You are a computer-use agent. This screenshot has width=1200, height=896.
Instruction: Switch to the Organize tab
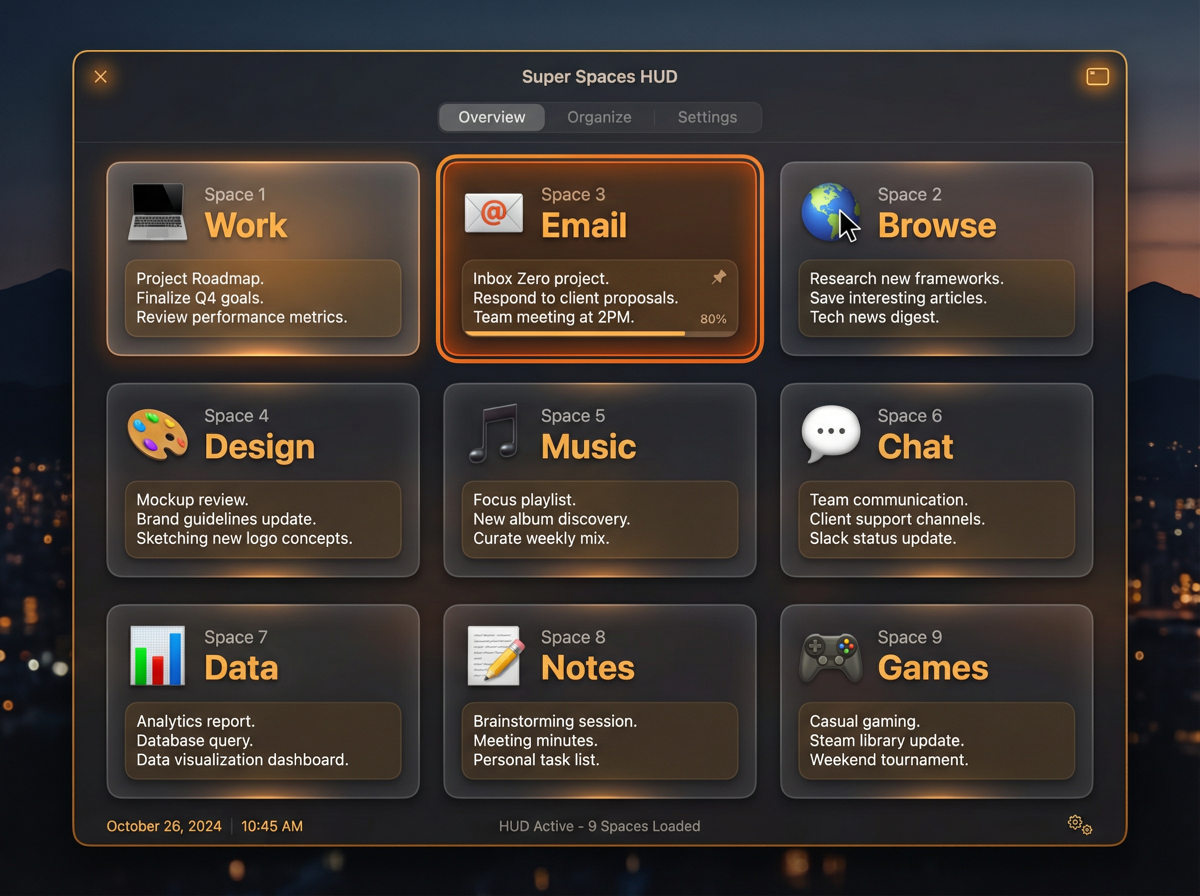[x=599, y=117]
